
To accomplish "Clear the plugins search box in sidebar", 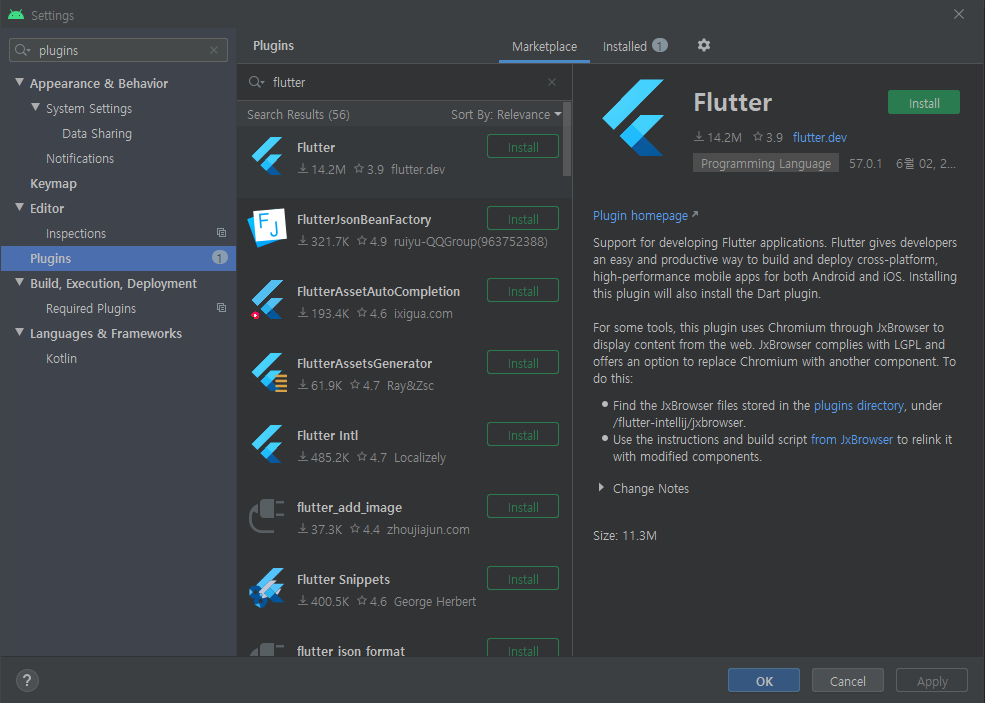I will [214, 50].
